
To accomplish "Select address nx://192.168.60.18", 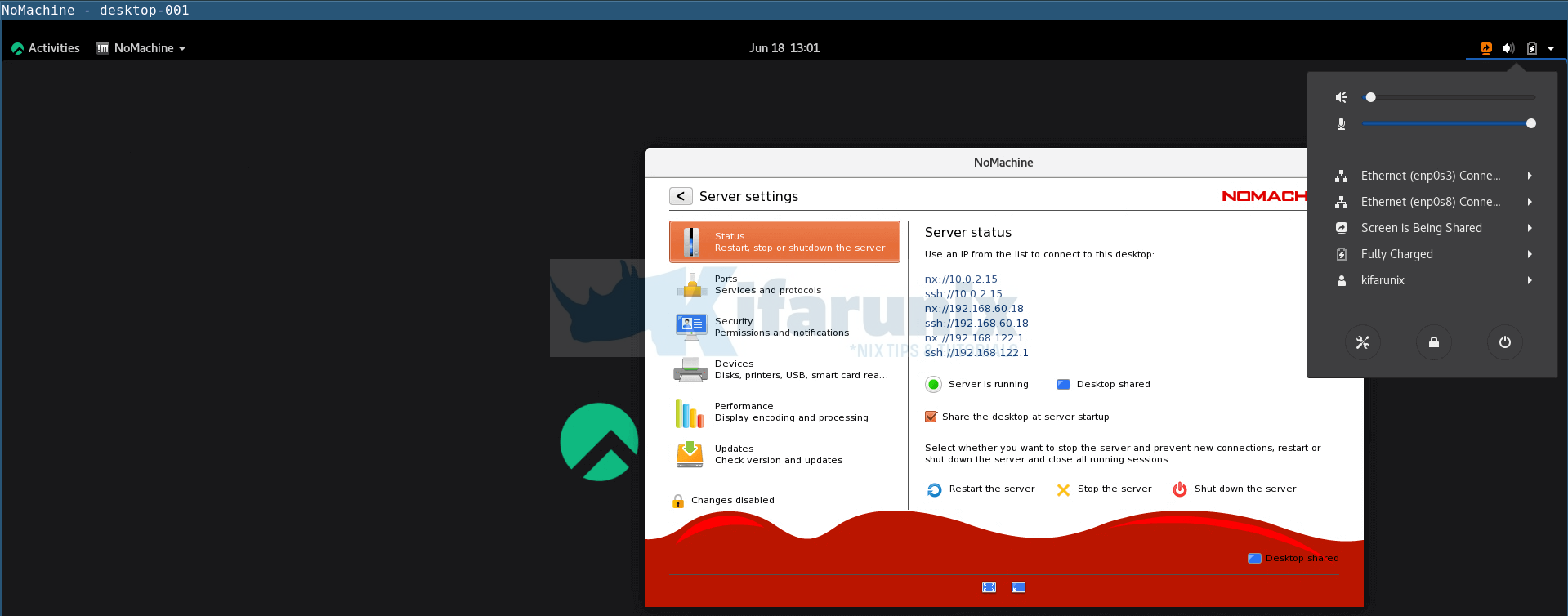I will 974,308.
